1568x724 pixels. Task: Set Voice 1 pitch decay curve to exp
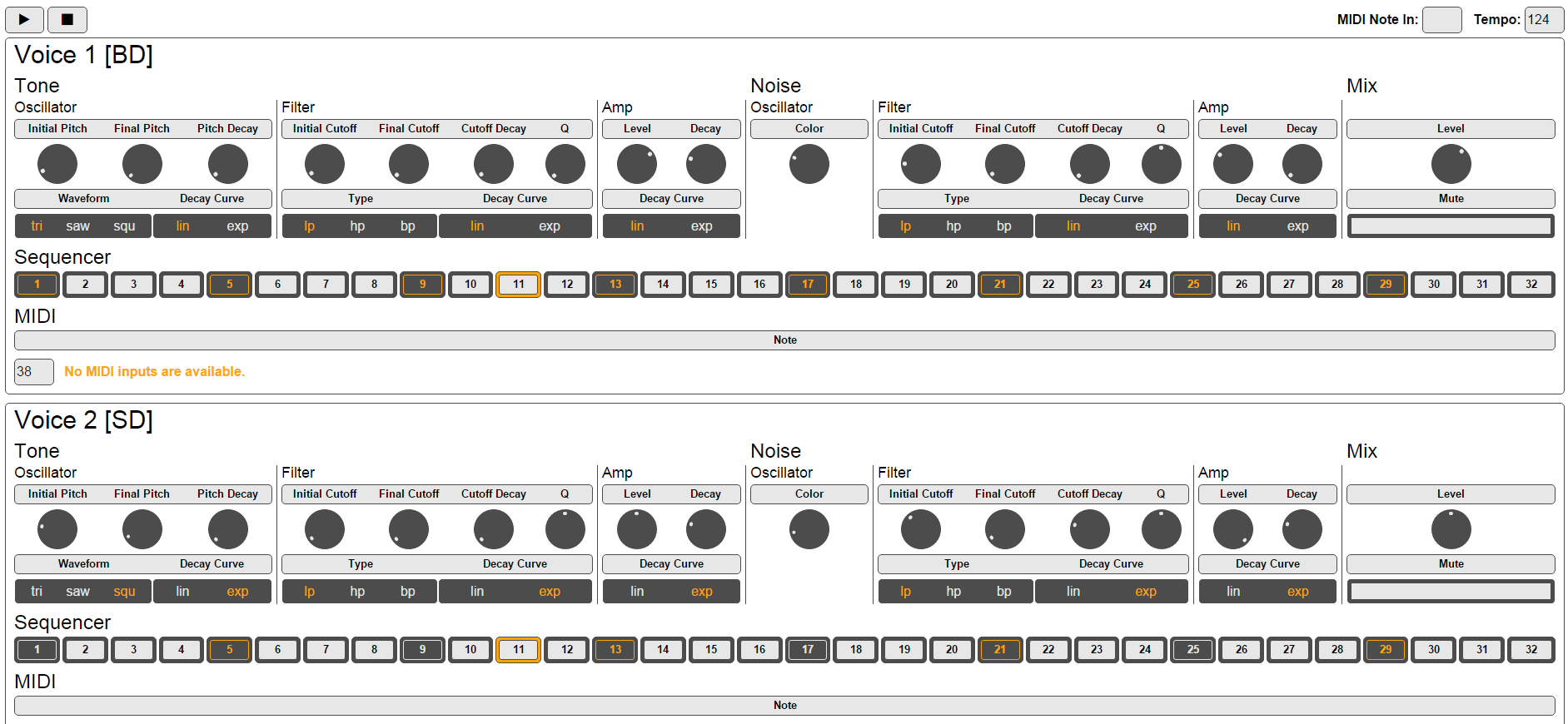click(237, 226)
